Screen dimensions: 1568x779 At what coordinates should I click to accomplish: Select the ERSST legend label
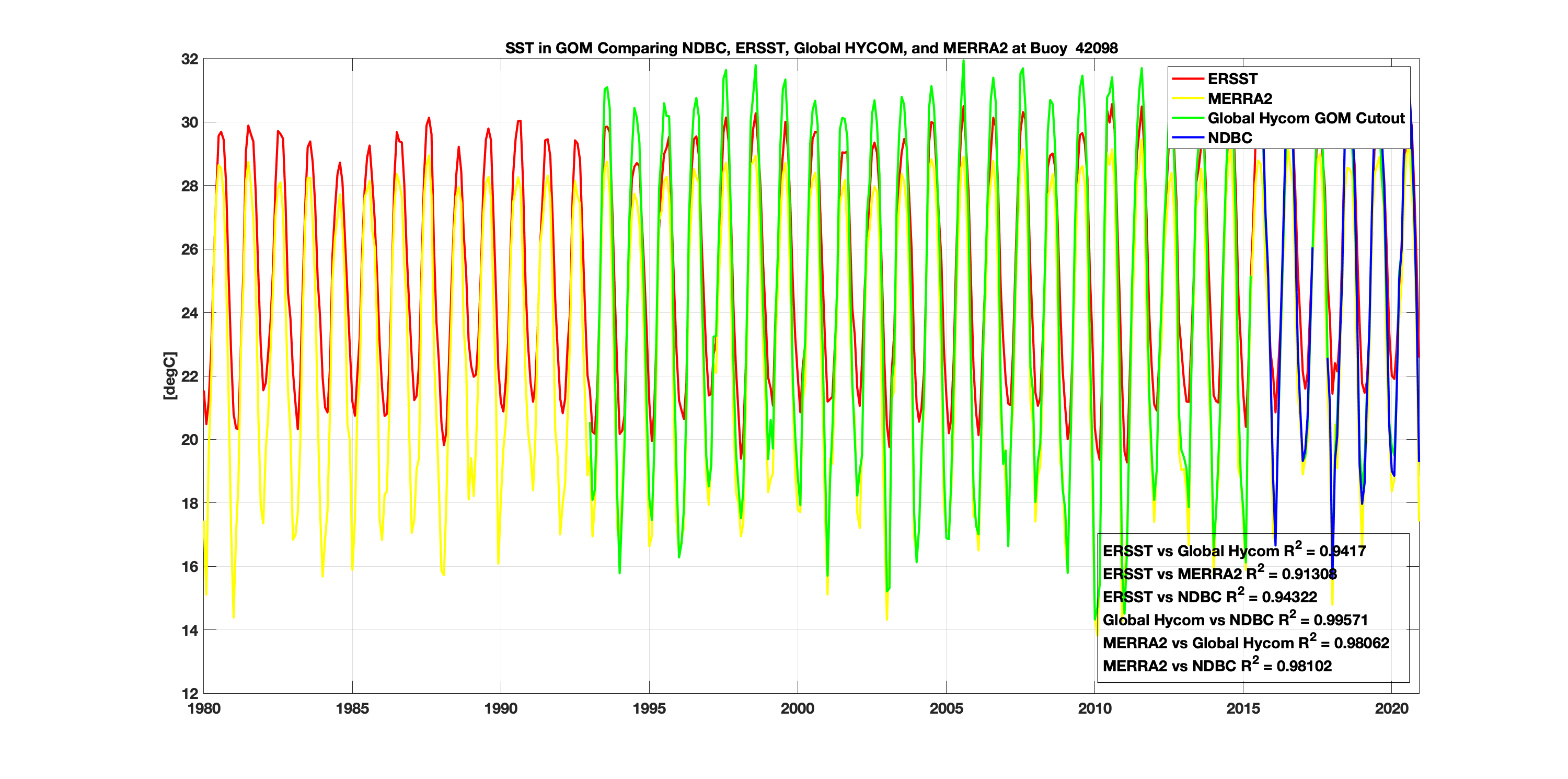click(x=1232, y=79)
